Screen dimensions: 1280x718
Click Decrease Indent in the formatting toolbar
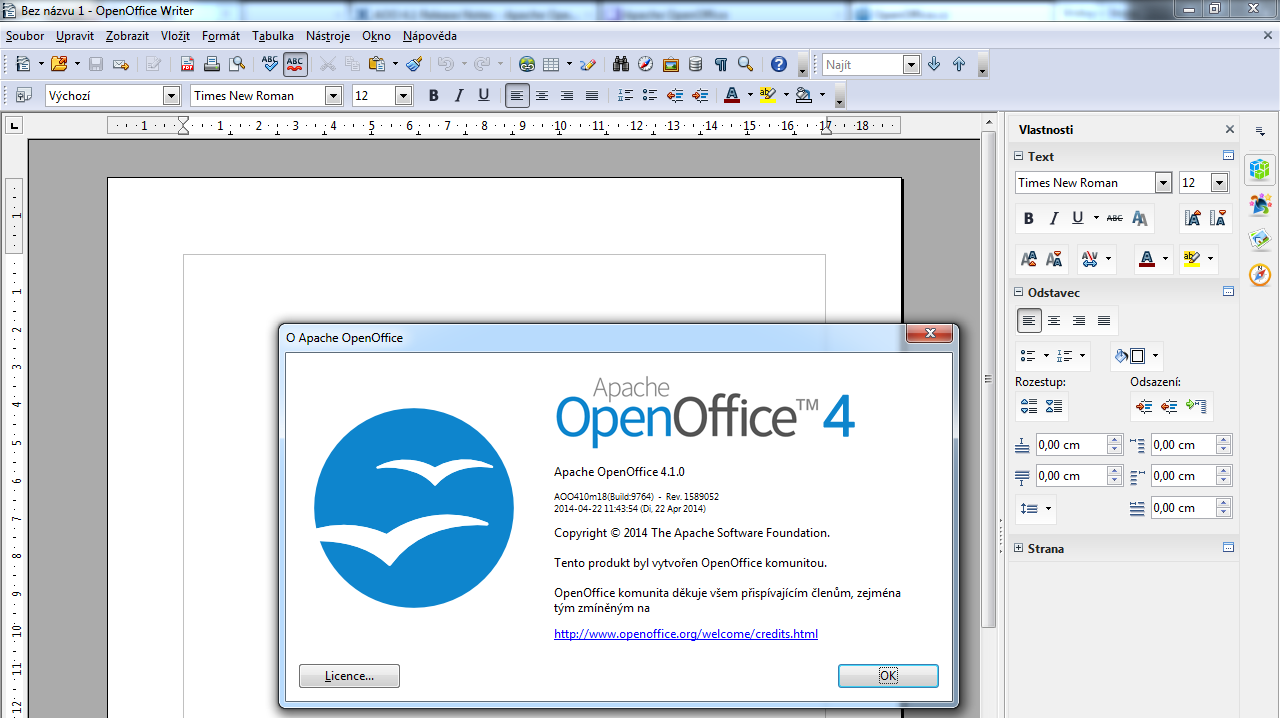pyautogui.click(x=675, y=95)
